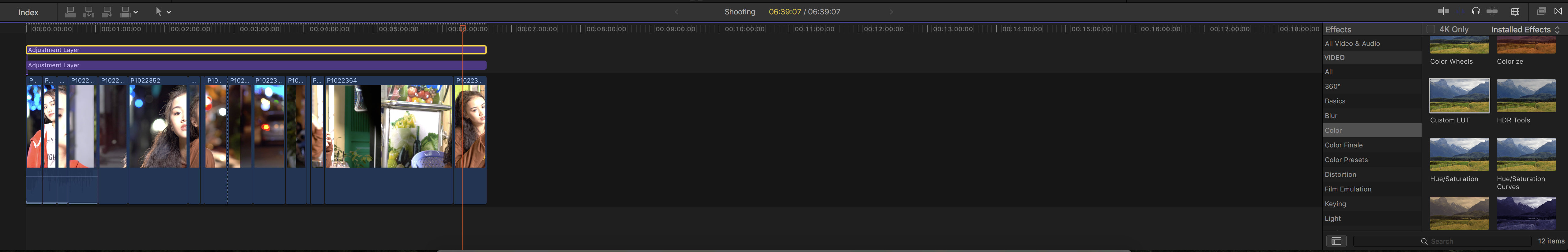Image resolution: width=1568 pixels, height=252 pixels.
Task: Toggle the headphones solo icon
Action: click(x=1476, y=11)
